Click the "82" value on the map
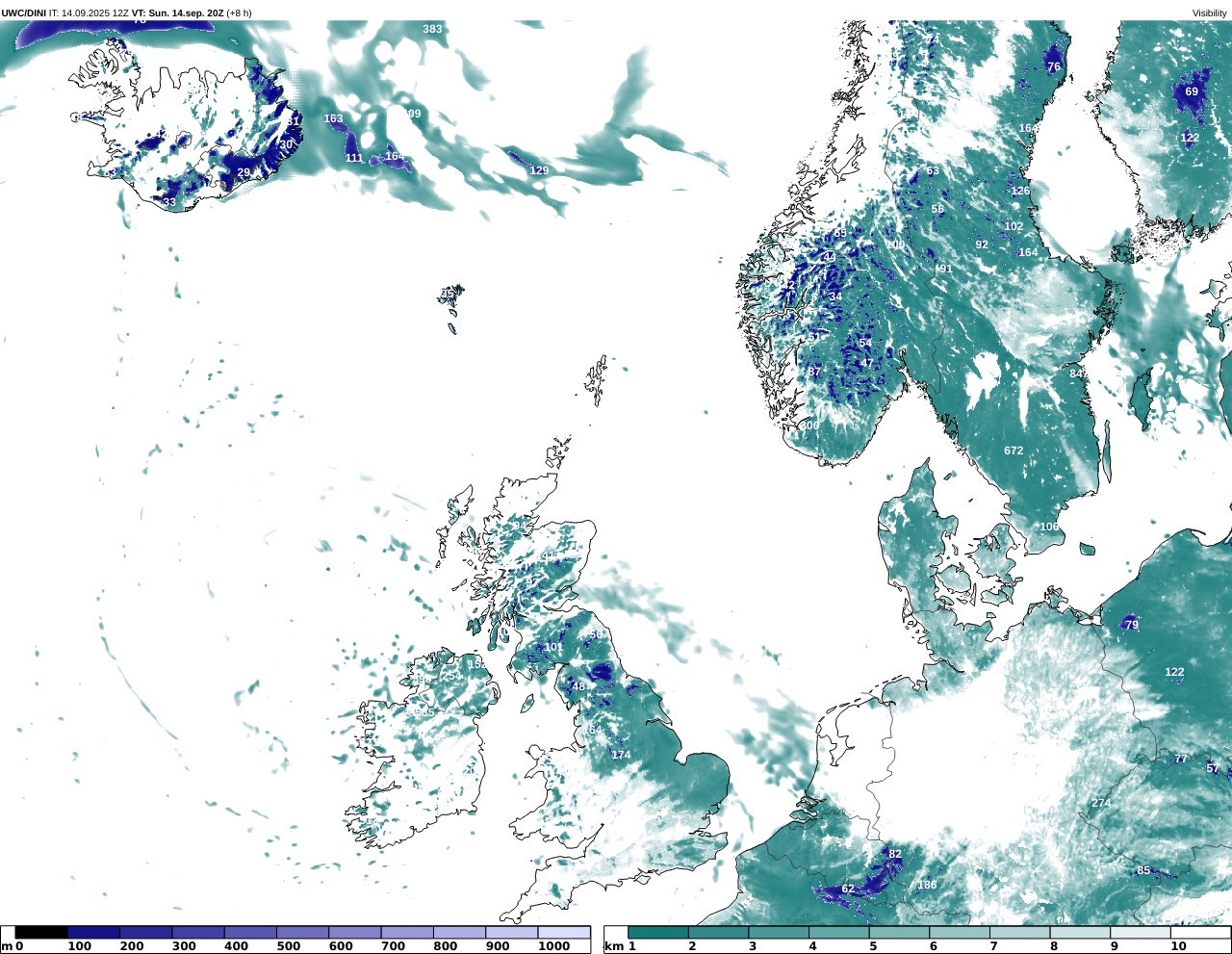This screenshot has width=1232, height=954. tap(895, 854)
